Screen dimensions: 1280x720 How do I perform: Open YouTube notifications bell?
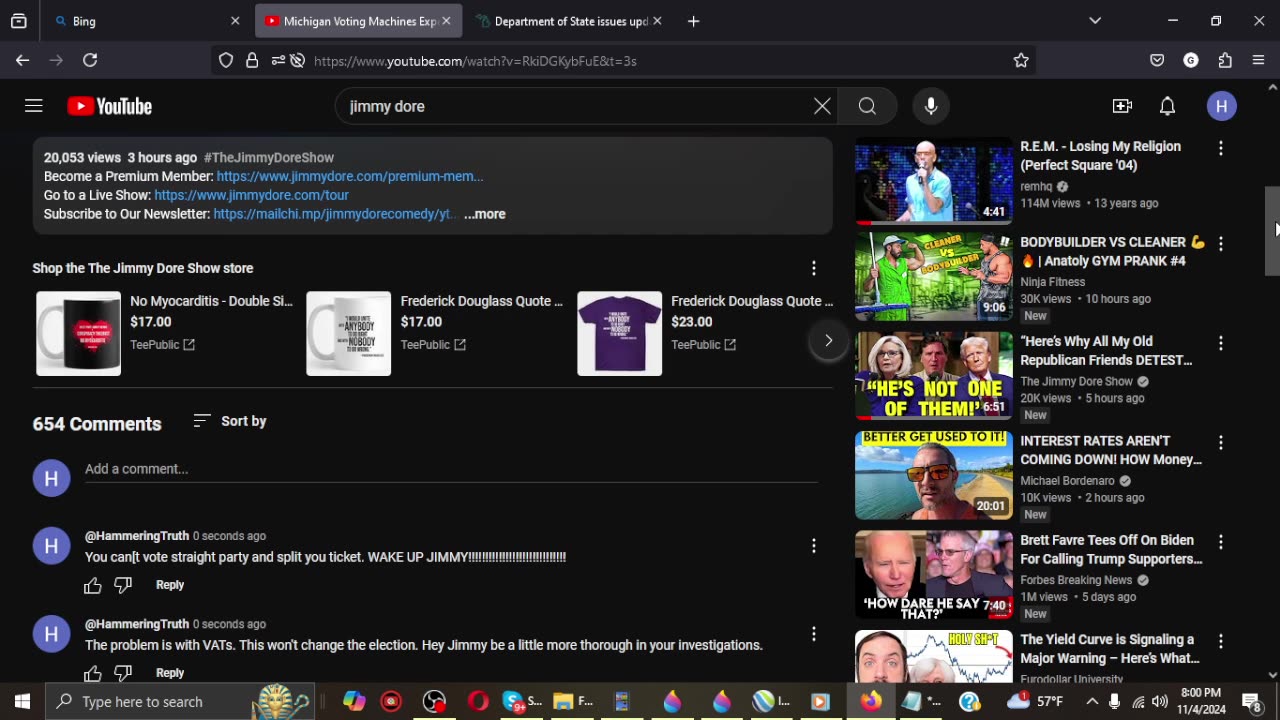point(1167,106)
